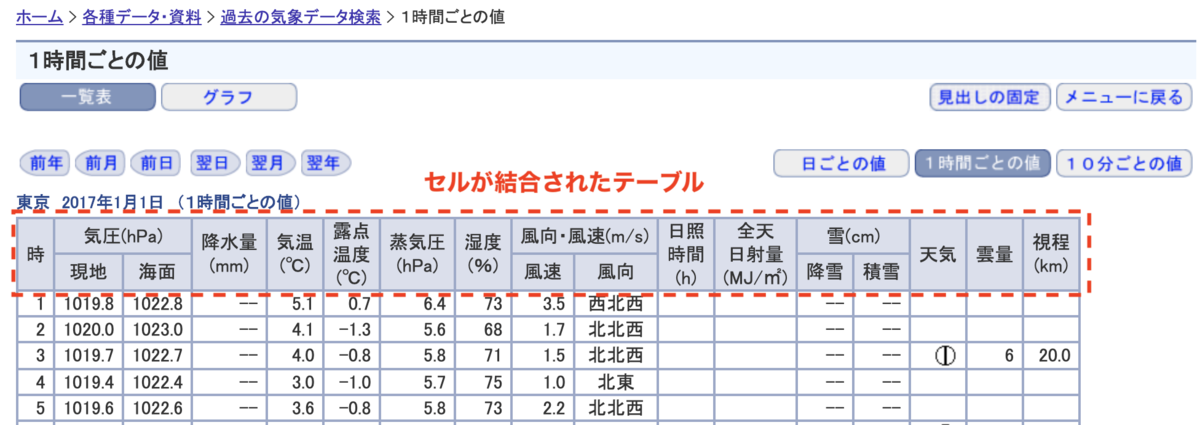Click the 見出しの固定 button

[x=990, y=98]
